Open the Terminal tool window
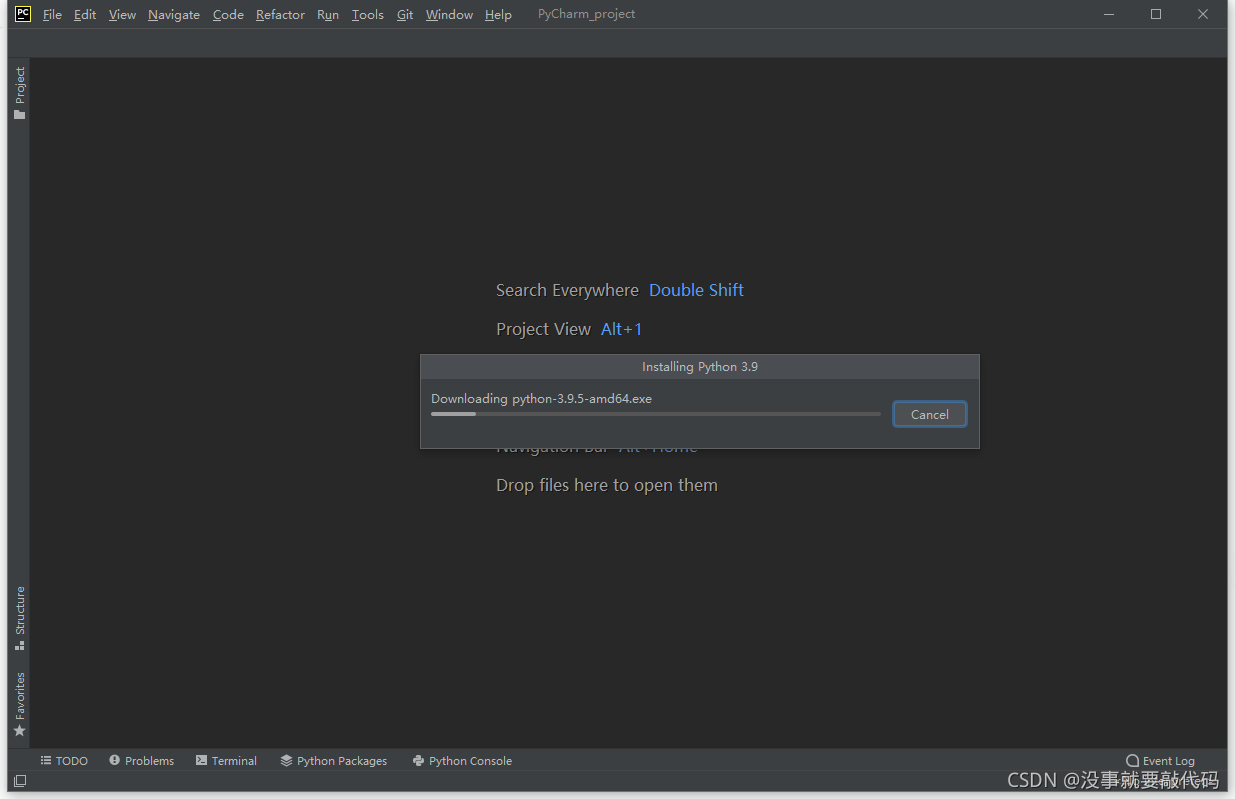The height and width of the screenshot is (799, 1235). [x=226, y=760]
